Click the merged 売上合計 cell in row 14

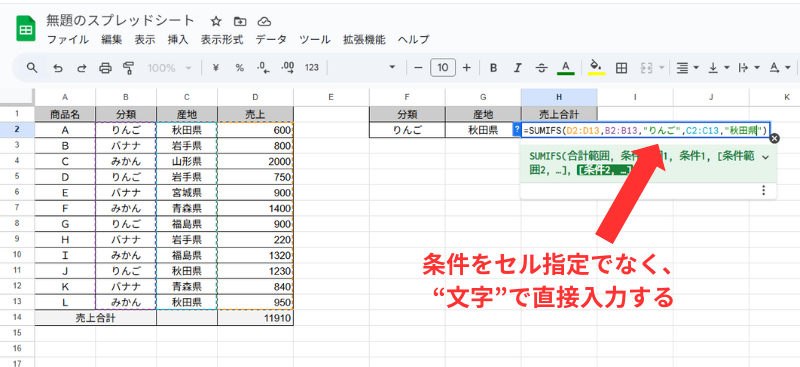tap(95, 319)
